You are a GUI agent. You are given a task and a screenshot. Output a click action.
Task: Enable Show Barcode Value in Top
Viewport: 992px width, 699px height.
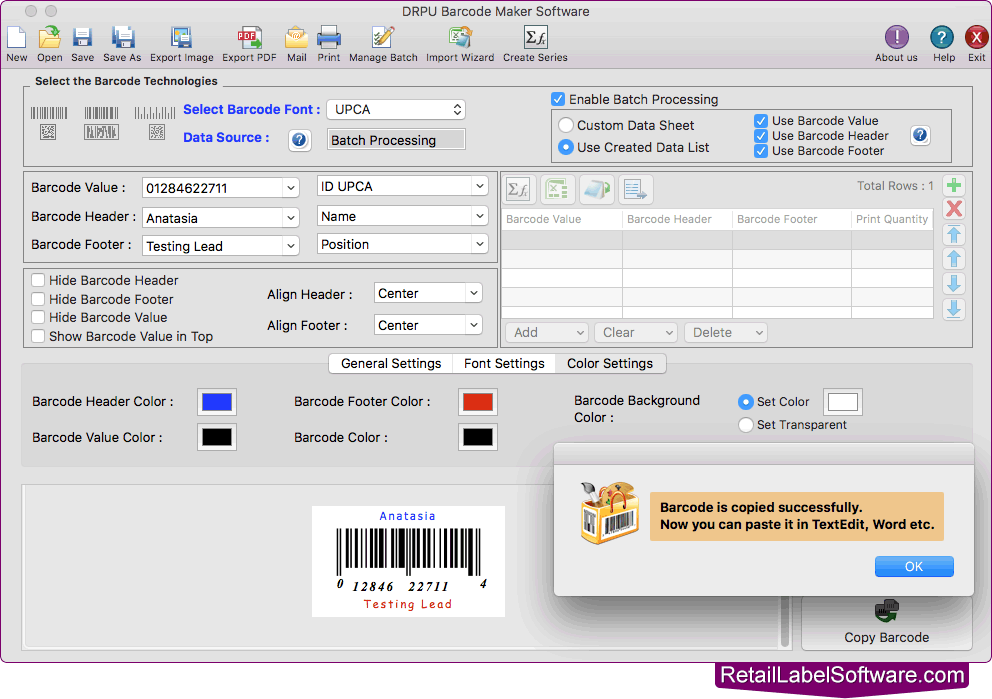[x=39, y=337]
